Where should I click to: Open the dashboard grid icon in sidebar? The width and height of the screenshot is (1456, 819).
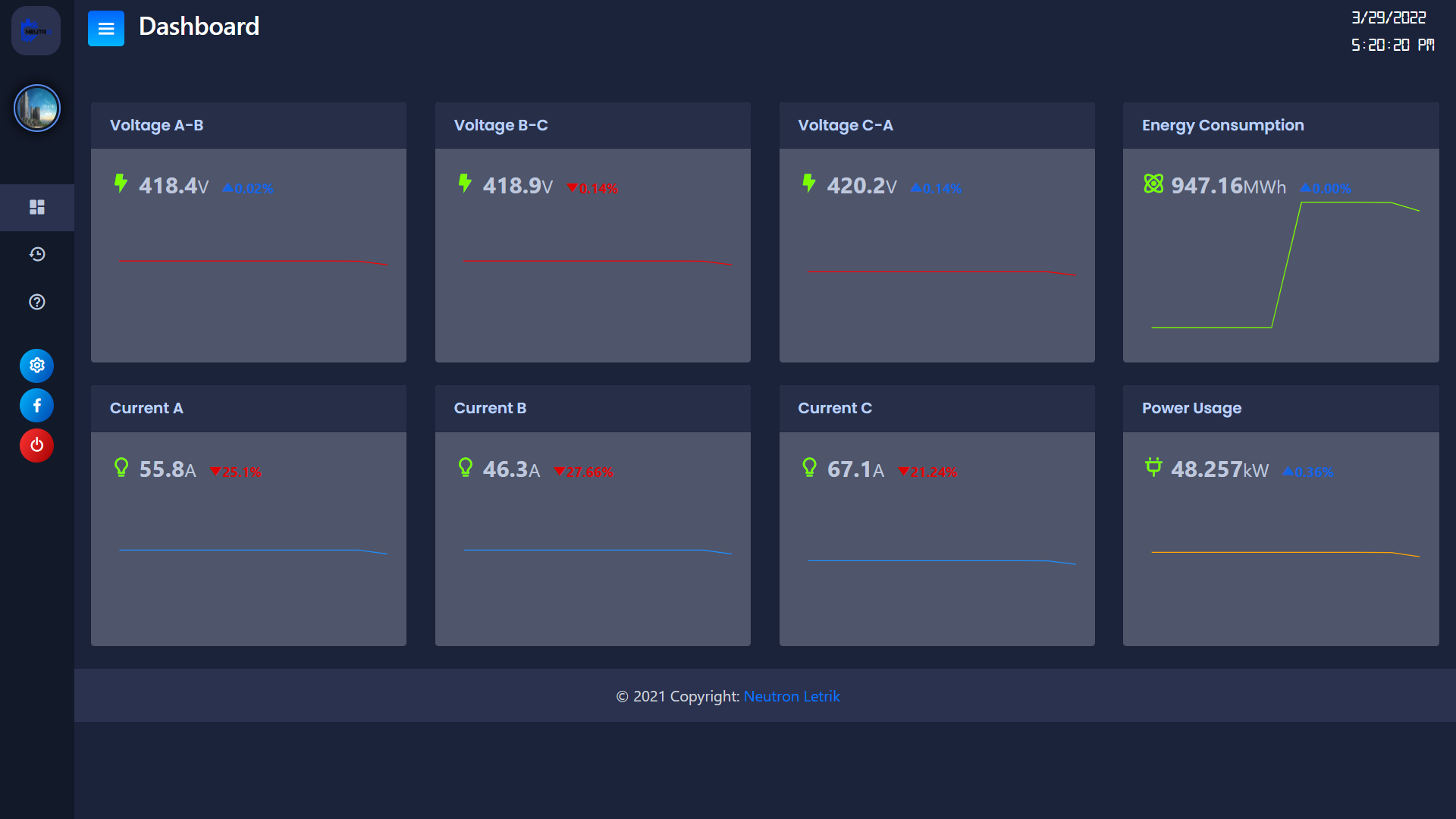point(36,207)
